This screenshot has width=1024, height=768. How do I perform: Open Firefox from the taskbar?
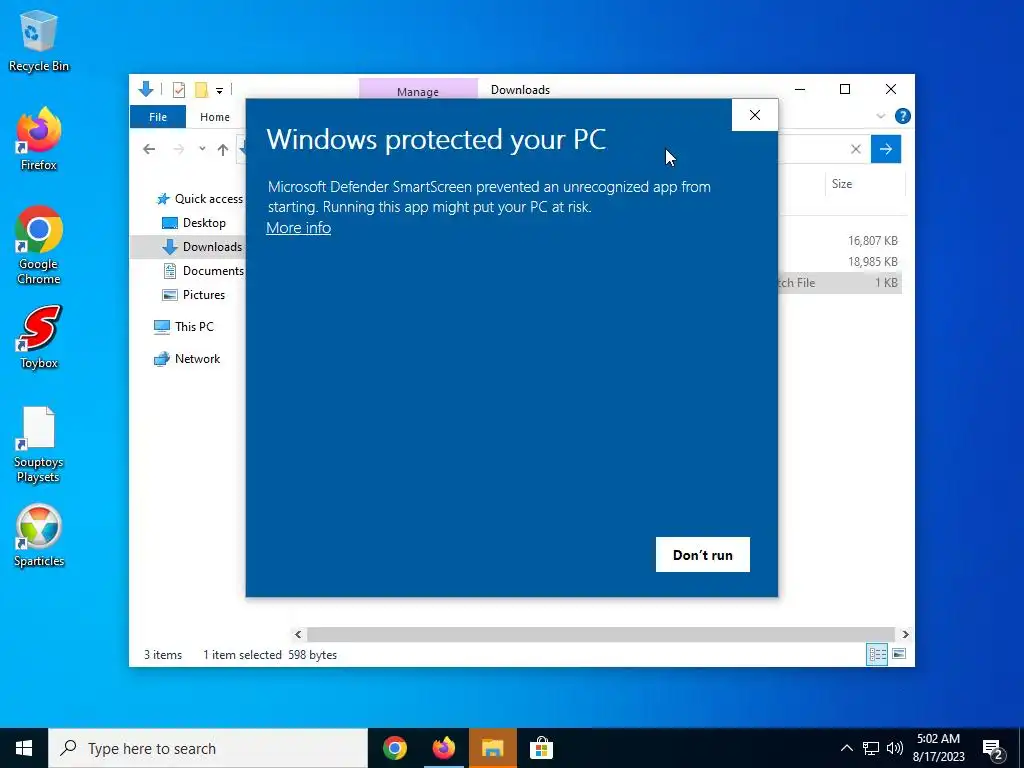coord(444,748)
